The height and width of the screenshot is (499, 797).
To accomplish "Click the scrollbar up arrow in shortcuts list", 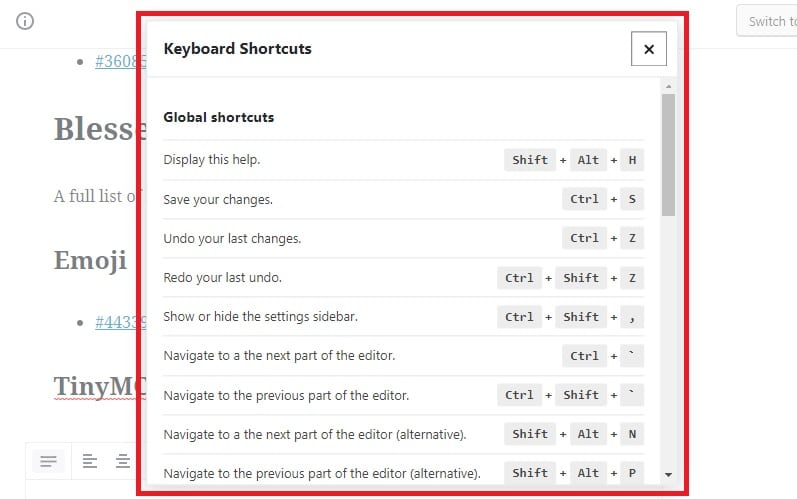I will [668, 86].
